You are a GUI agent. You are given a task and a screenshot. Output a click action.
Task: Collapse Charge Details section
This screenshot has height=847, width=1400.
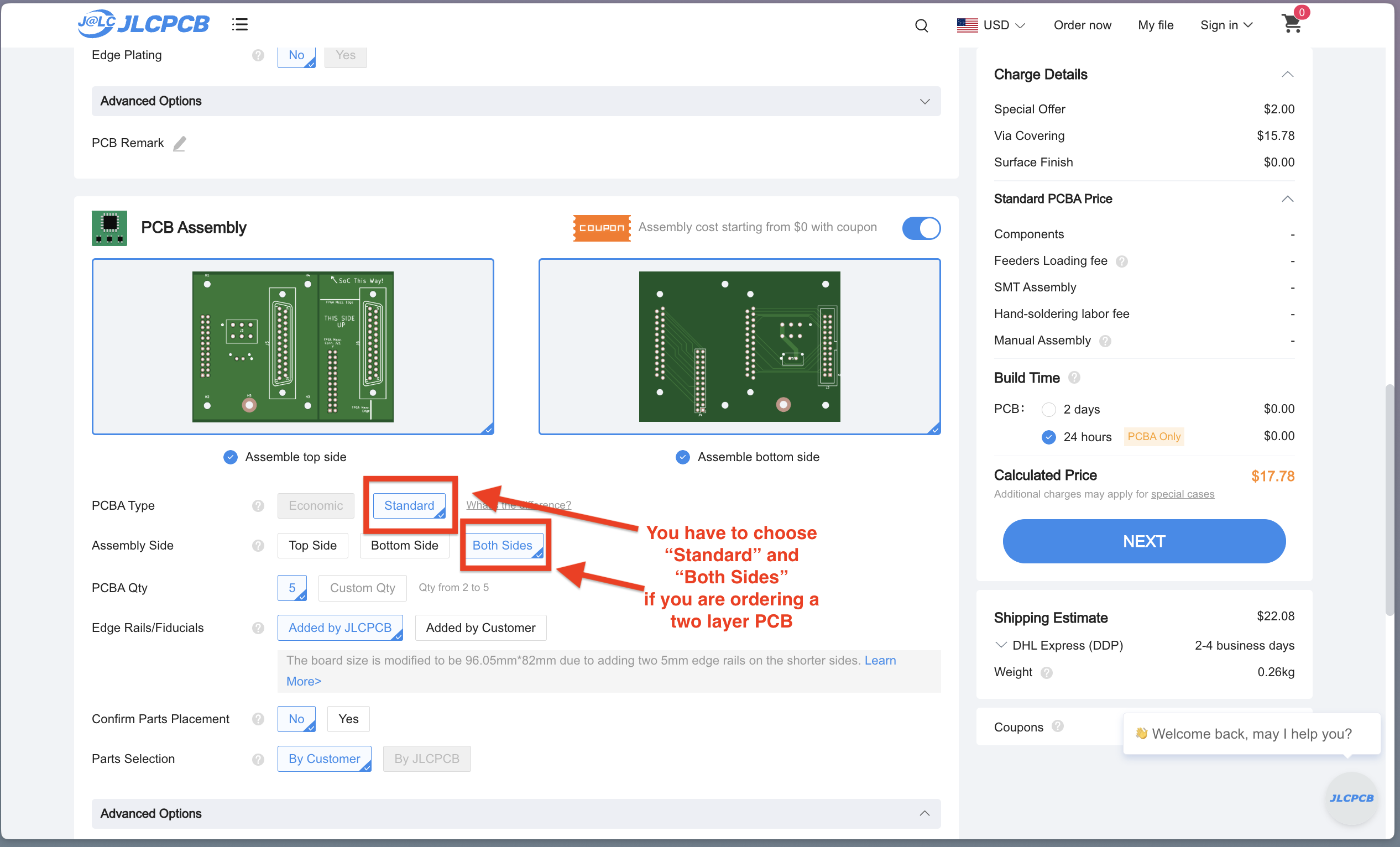coord(1287,75)
